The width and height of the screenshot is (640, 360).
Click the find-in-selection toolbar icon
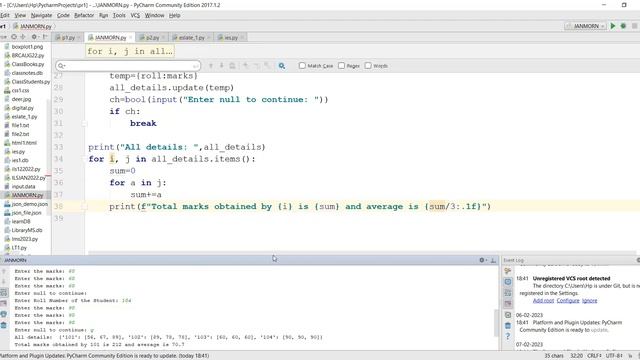232,66
